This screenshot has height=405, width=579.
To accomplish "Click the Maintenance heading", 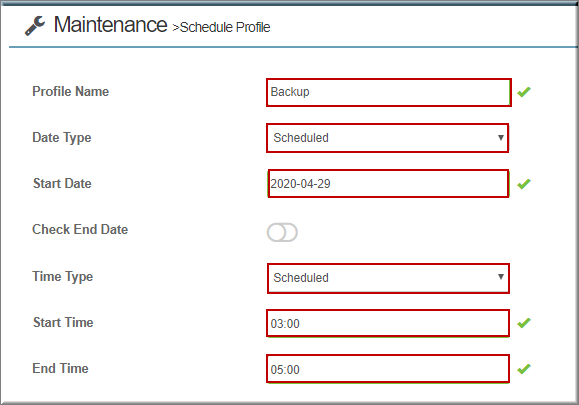I will [x=110, y=25].
